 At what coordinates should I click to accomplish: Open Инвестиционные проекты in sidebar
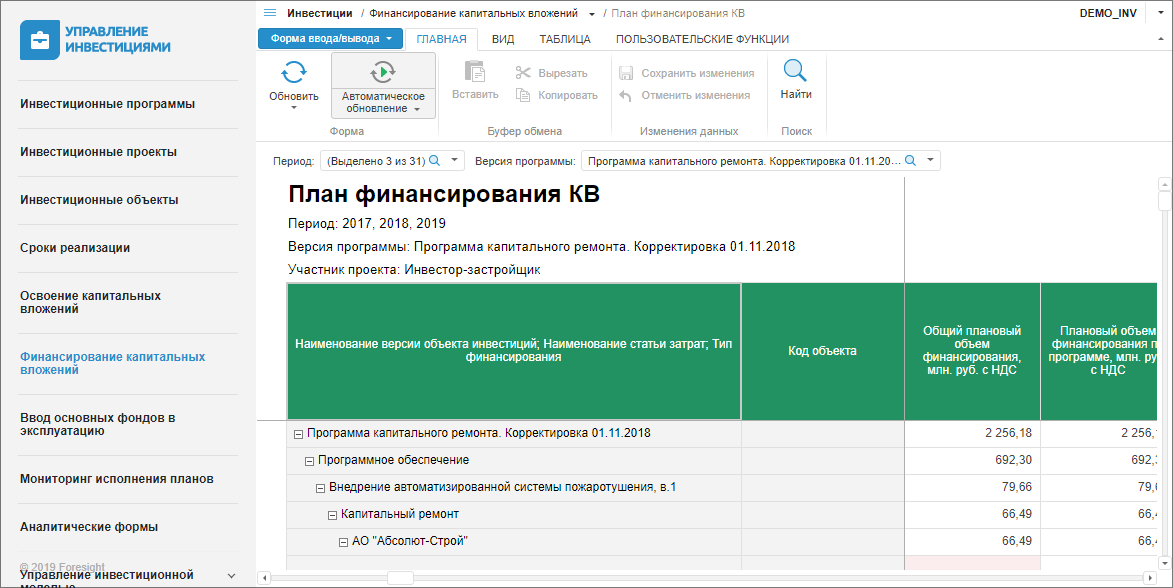tap(99, 152)
